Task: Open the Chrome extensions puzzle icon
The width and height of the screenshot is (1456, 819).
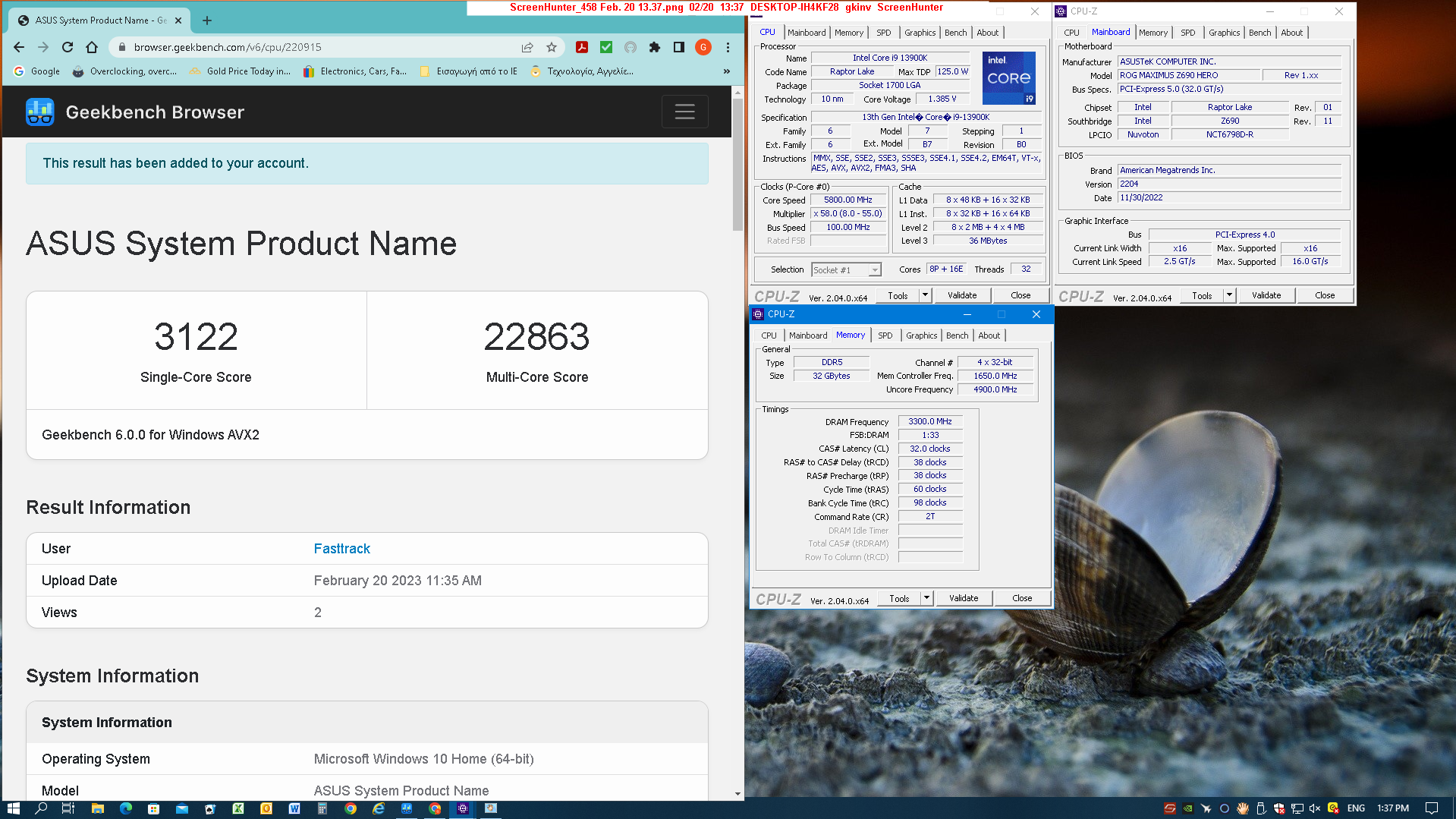Action: (x=655, y=47)
